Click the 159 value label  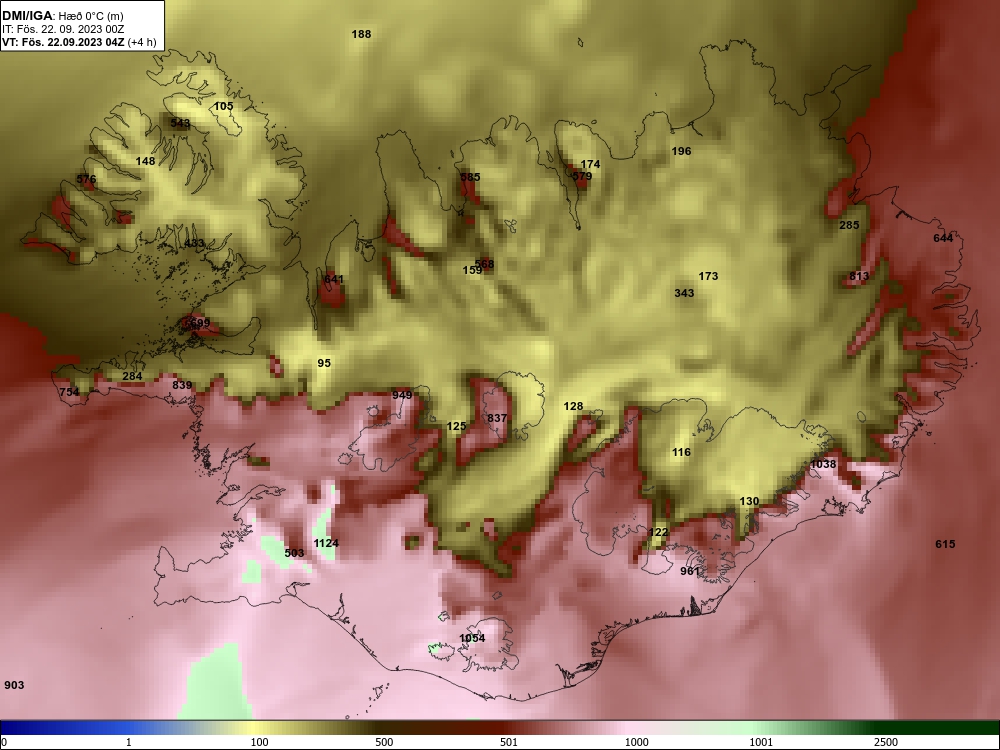(x=472, y=270)
